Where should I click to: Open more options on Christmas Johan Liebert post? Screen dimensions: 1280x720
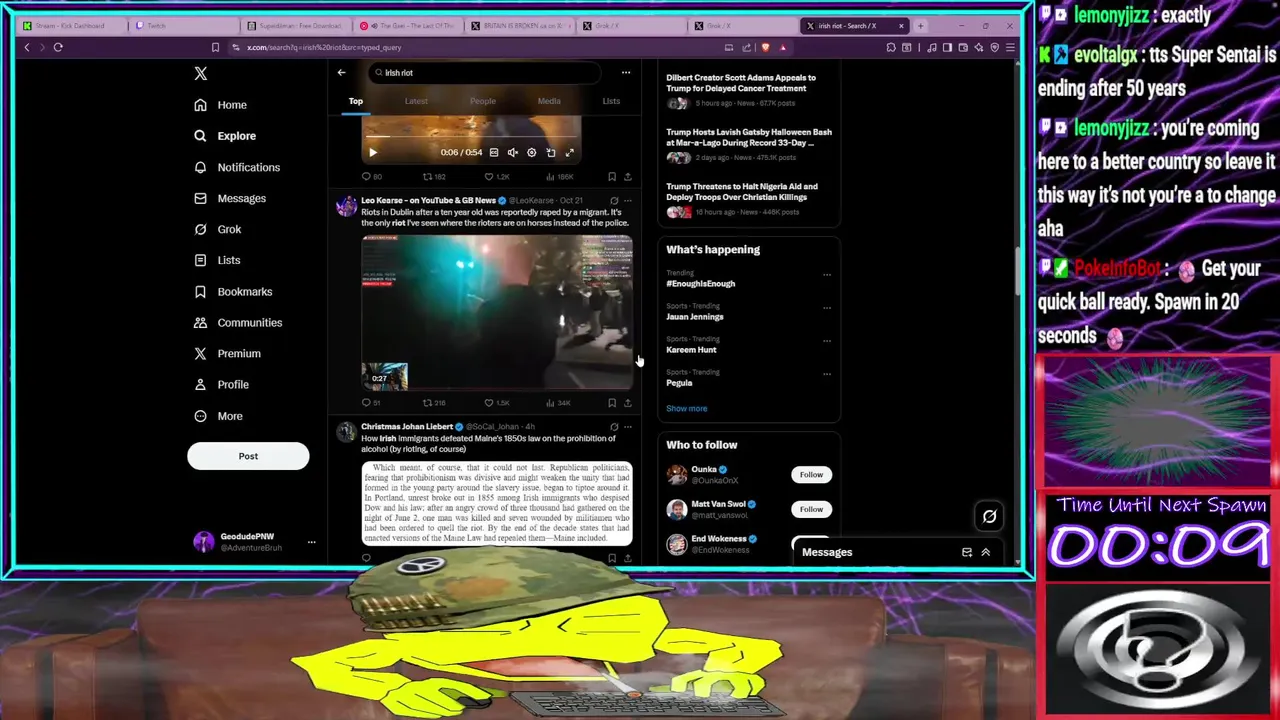(x=628, y=427)
